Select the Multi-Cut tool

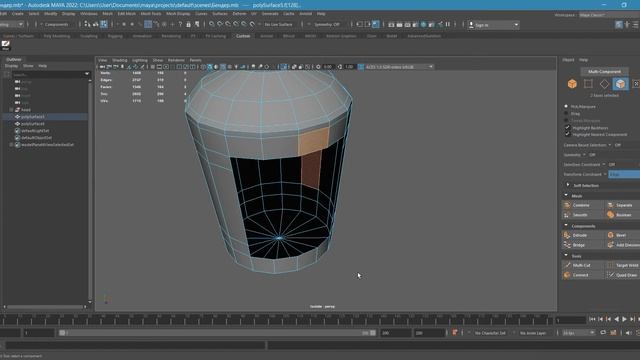point(582,265)
